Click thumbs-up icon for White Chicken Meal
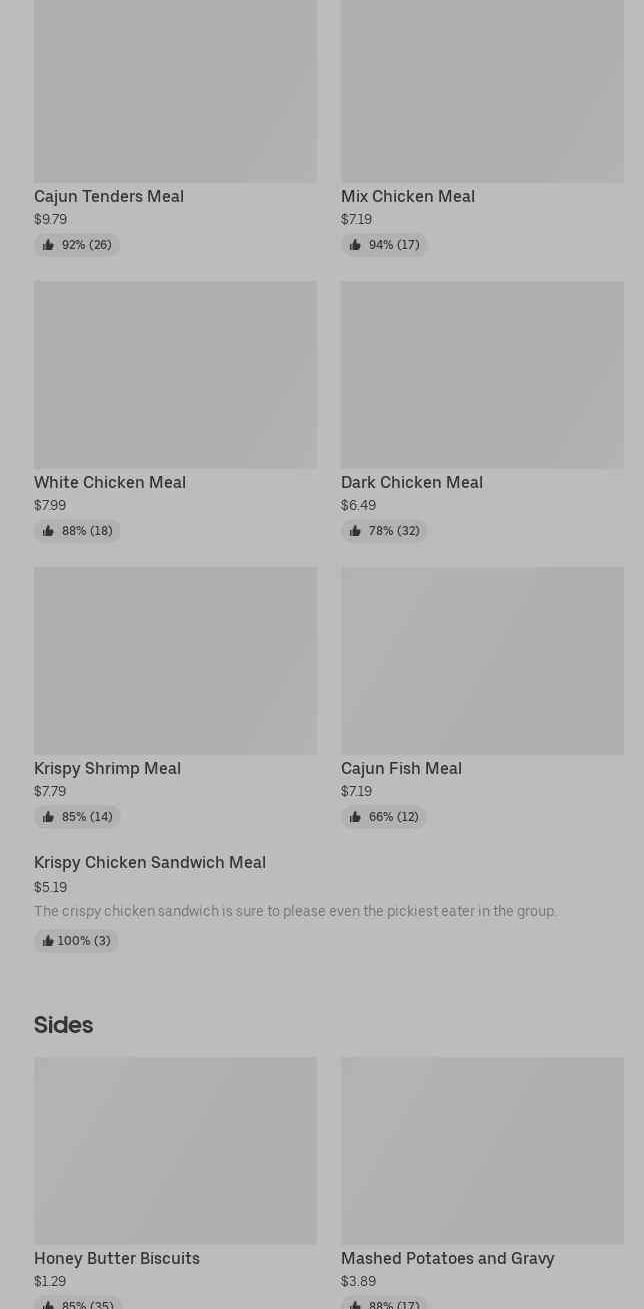Viewport: 644px width, 1309px height. tap(48, 531)
